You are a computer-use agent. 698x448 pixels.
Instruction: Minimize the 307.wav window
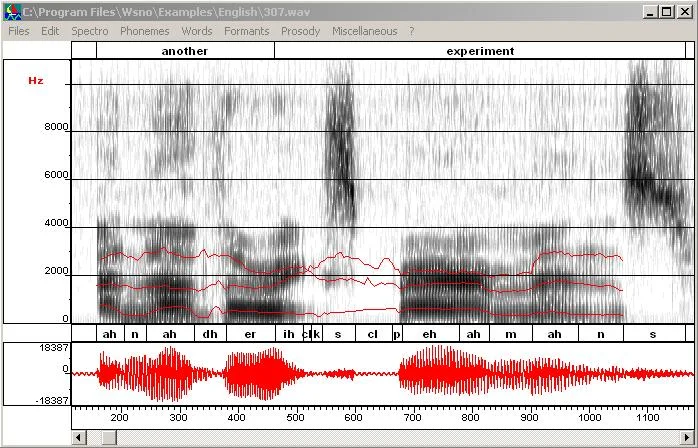tap(650, 12)
